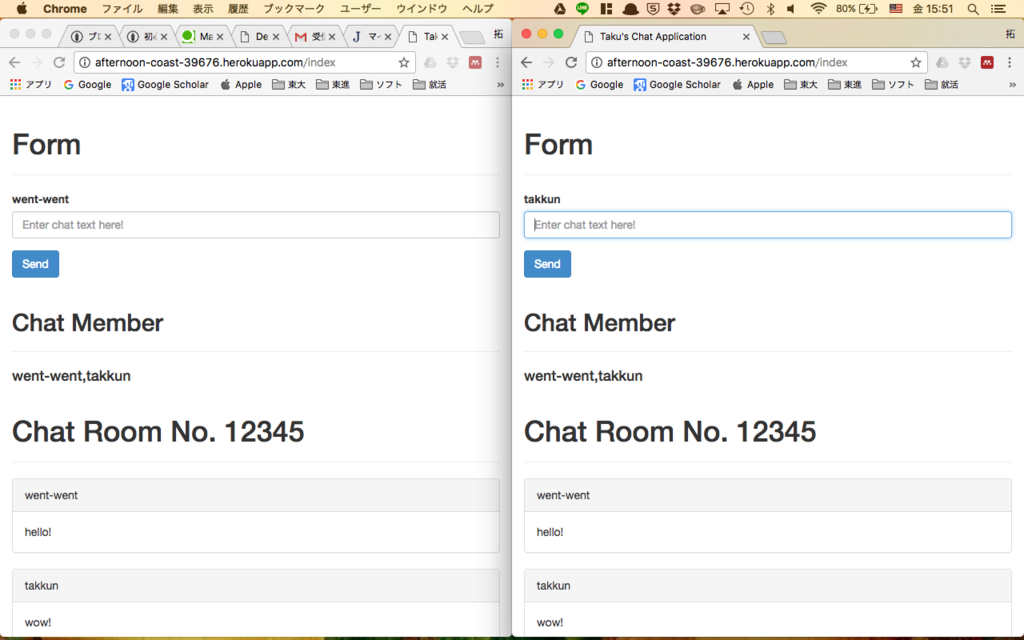
Task: Focus chat text field in left window
Action: 256,225
